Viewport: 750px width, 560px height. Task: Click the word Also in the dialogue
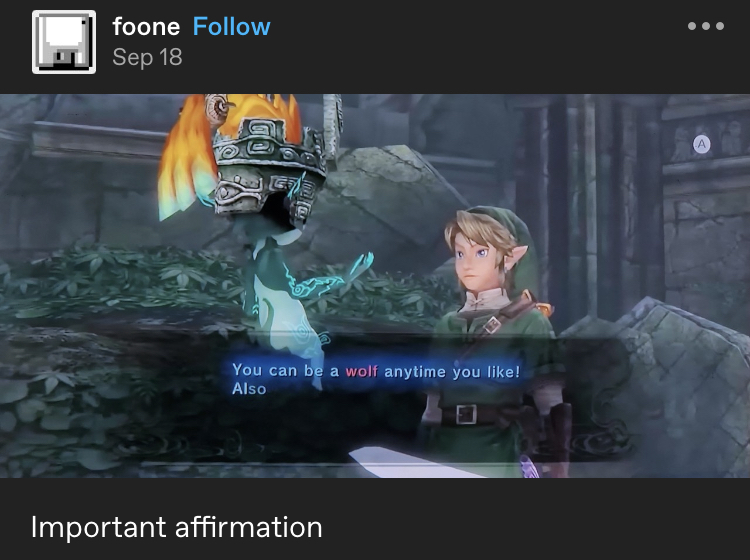click(249, 389)
